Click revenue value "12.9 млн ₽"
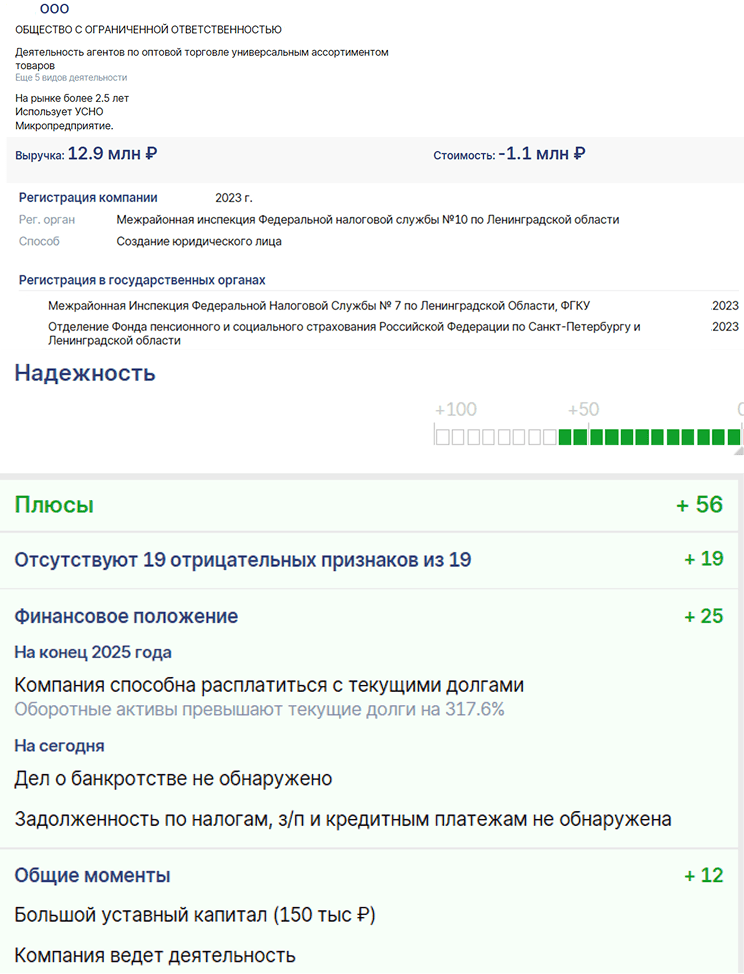The image size is (744, 974). coord(112,153)
